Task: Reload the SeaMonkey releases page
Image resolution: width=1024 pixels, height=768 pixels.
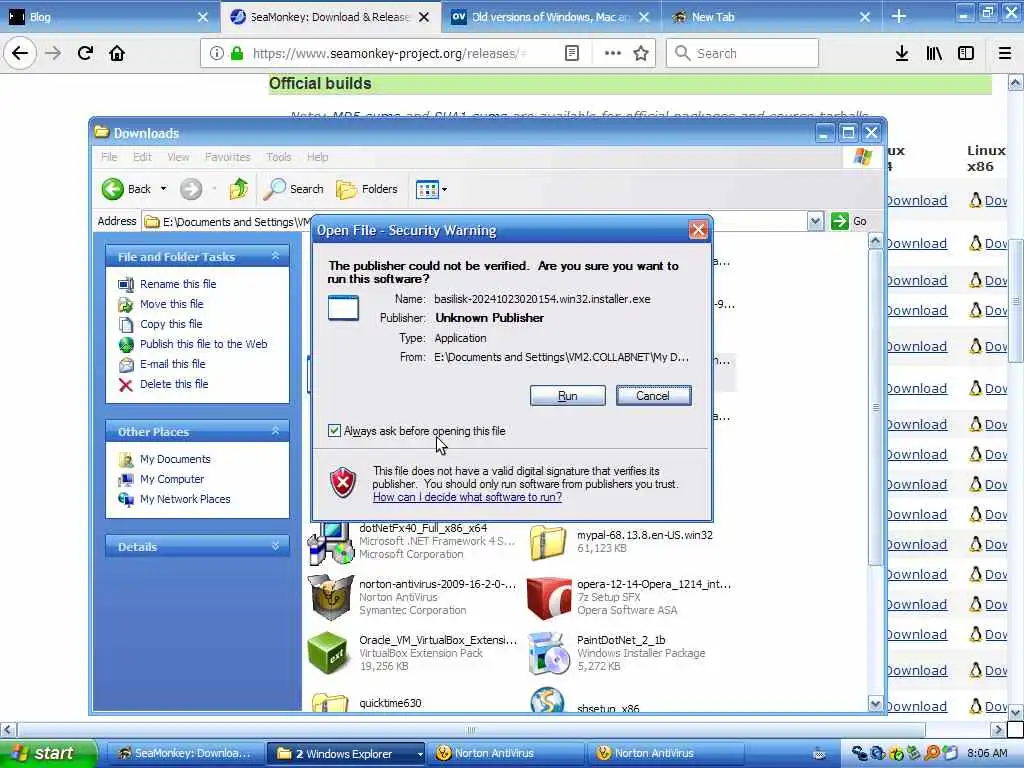Action: click(x=85, y=53)
